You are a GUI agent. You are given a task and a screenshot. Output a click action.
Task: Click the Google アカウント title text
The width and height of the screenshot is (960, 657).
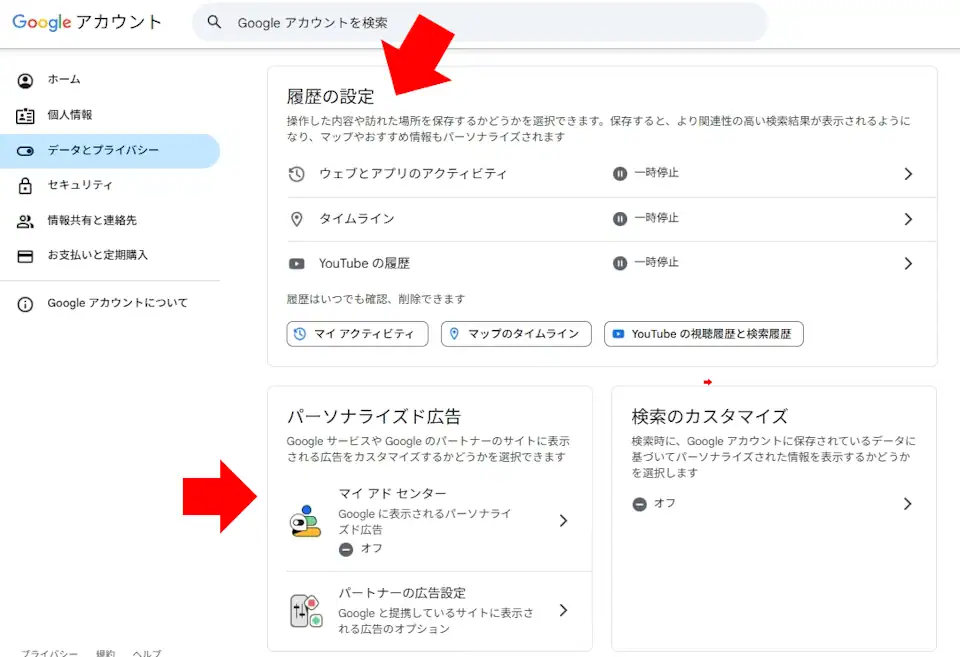(x=87, y=22)
